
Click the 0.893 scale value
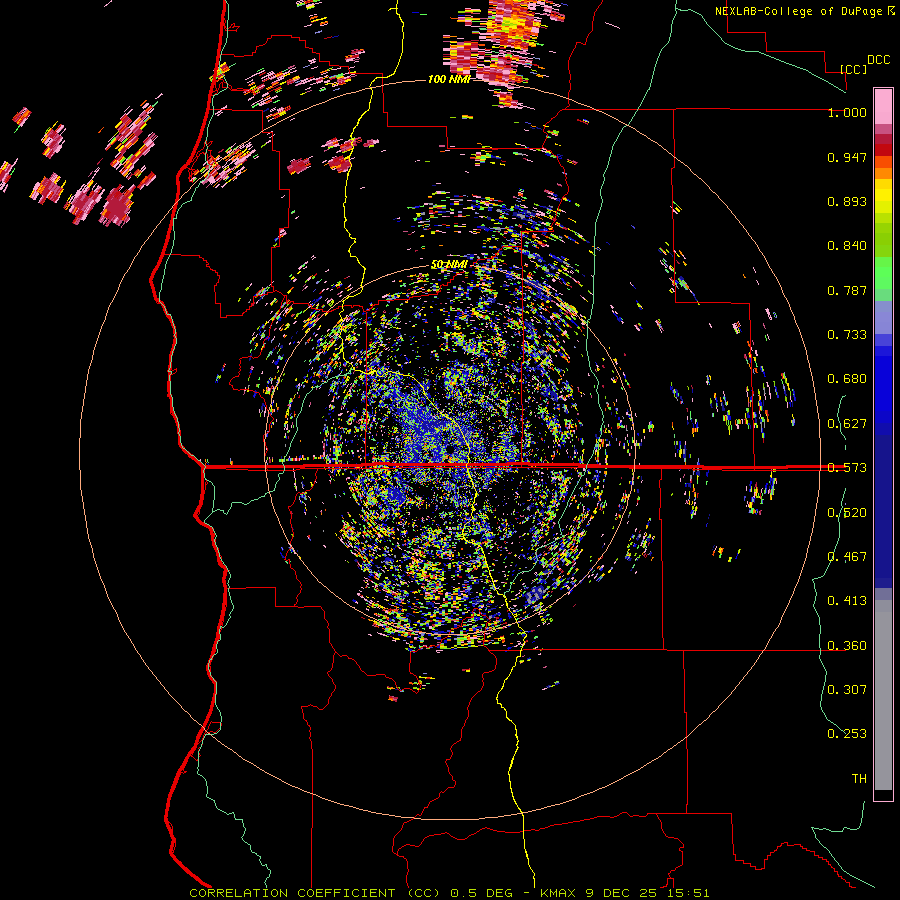tap(847, 201)
